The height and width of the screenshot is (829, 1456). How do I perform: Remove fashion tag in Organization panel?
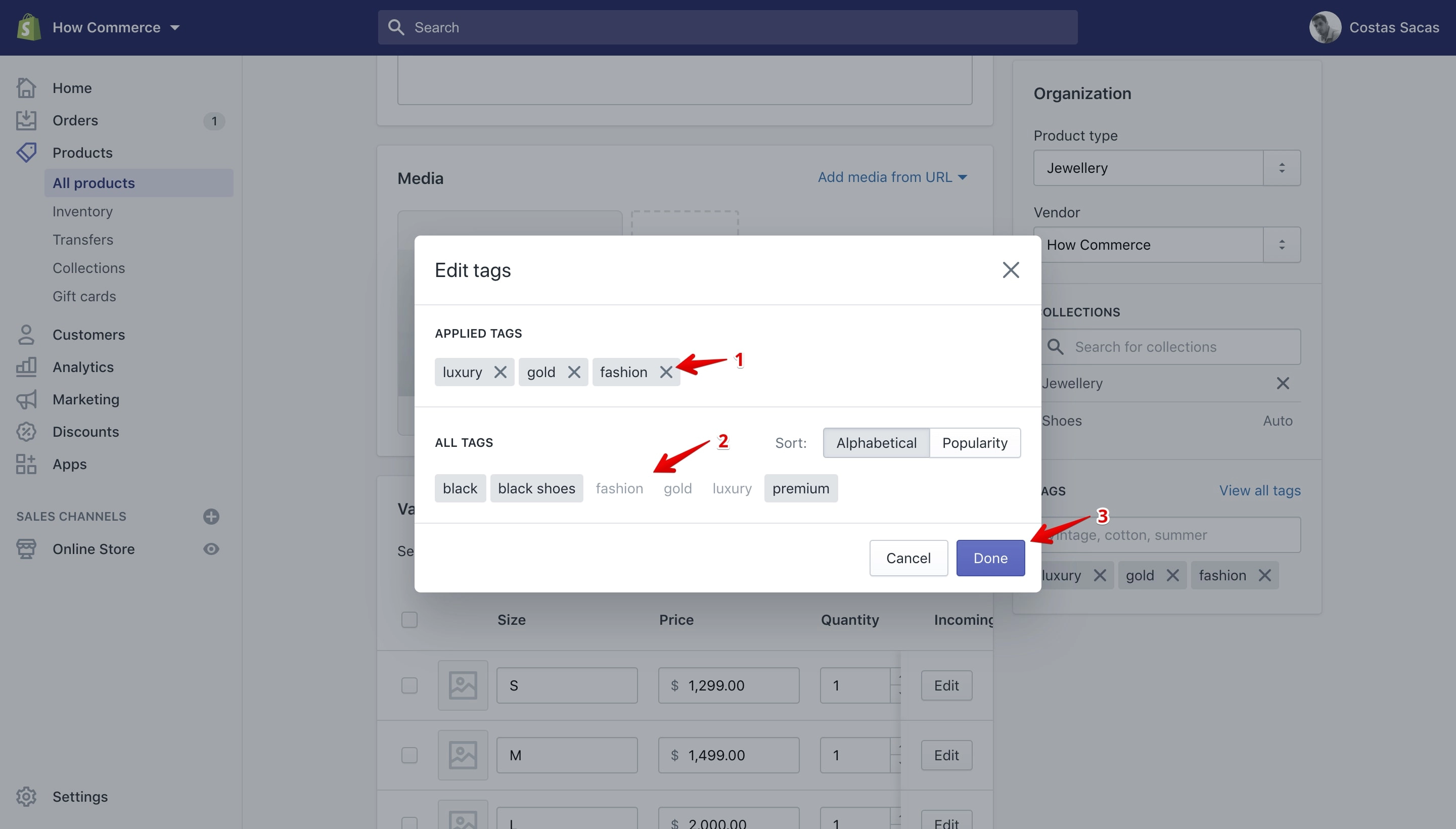pos(1264,575)
